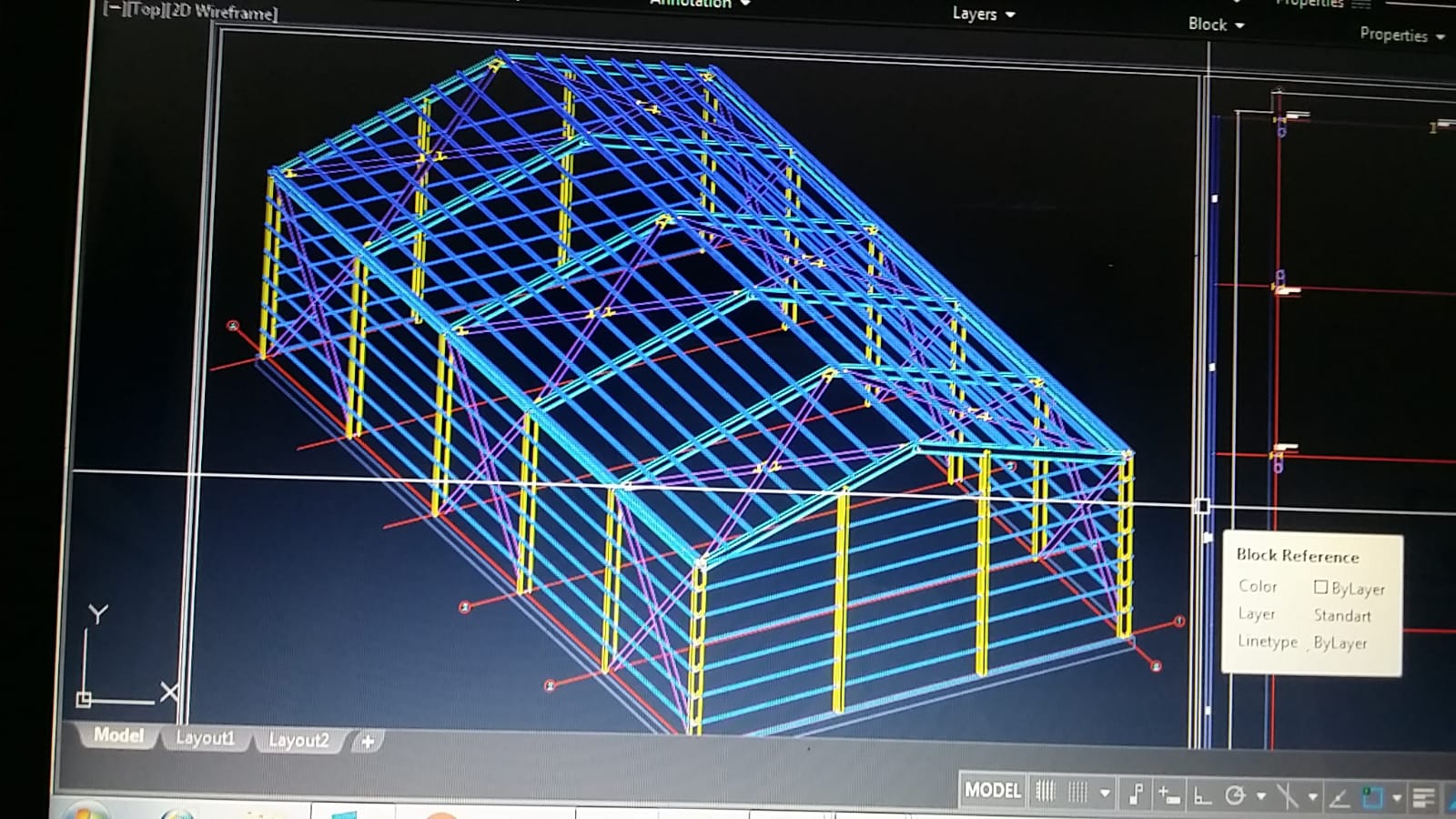Add a new layout with plus button
Viewport: 1456px width, 819px height.
[368, 742]
